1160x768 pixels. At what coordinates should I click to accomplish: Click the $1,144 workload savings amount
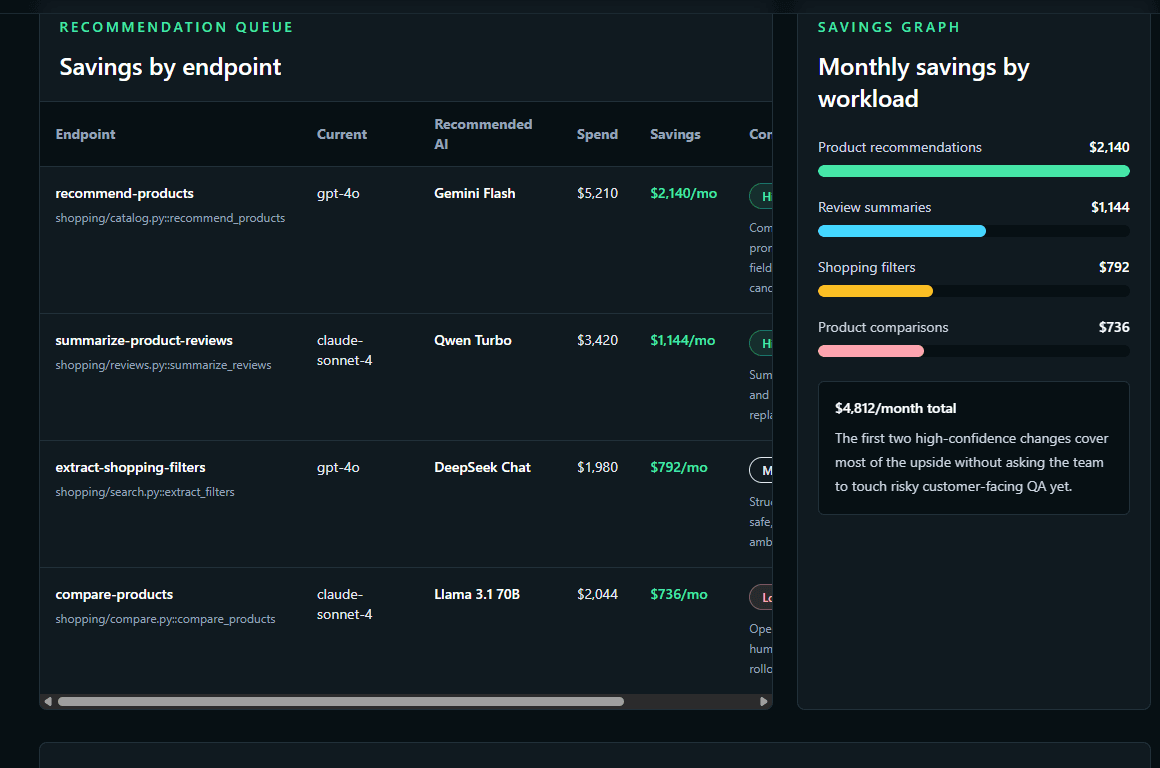point(1110,207)
